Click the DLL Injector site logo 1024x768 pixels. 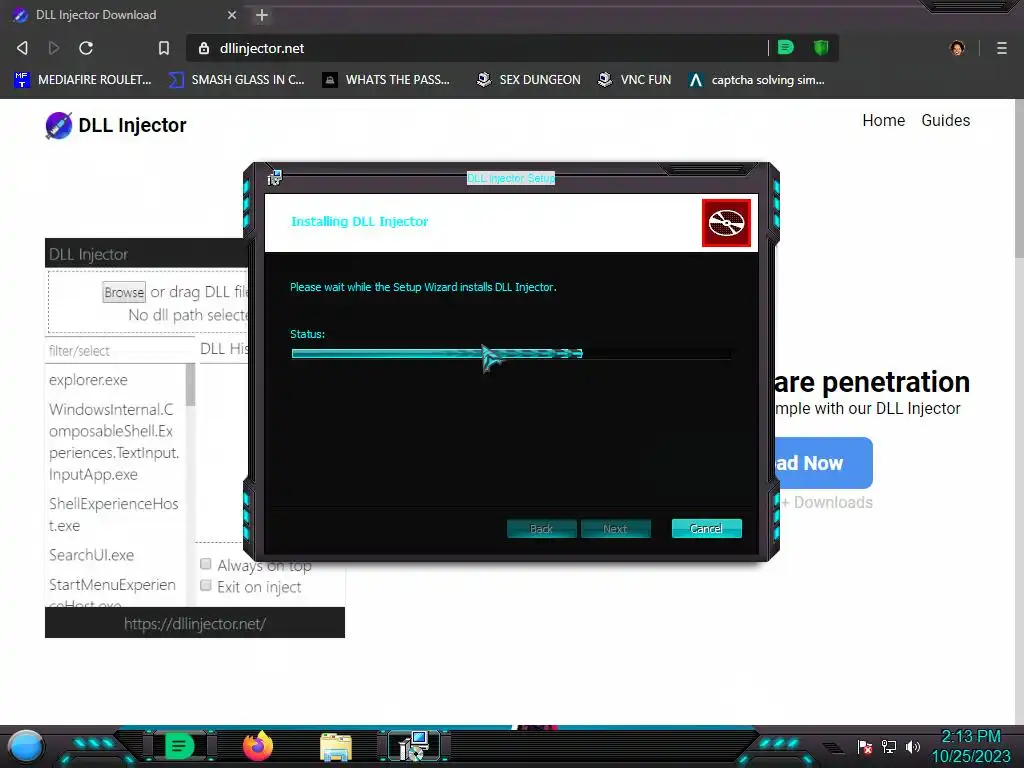click(x=116, y=125)
